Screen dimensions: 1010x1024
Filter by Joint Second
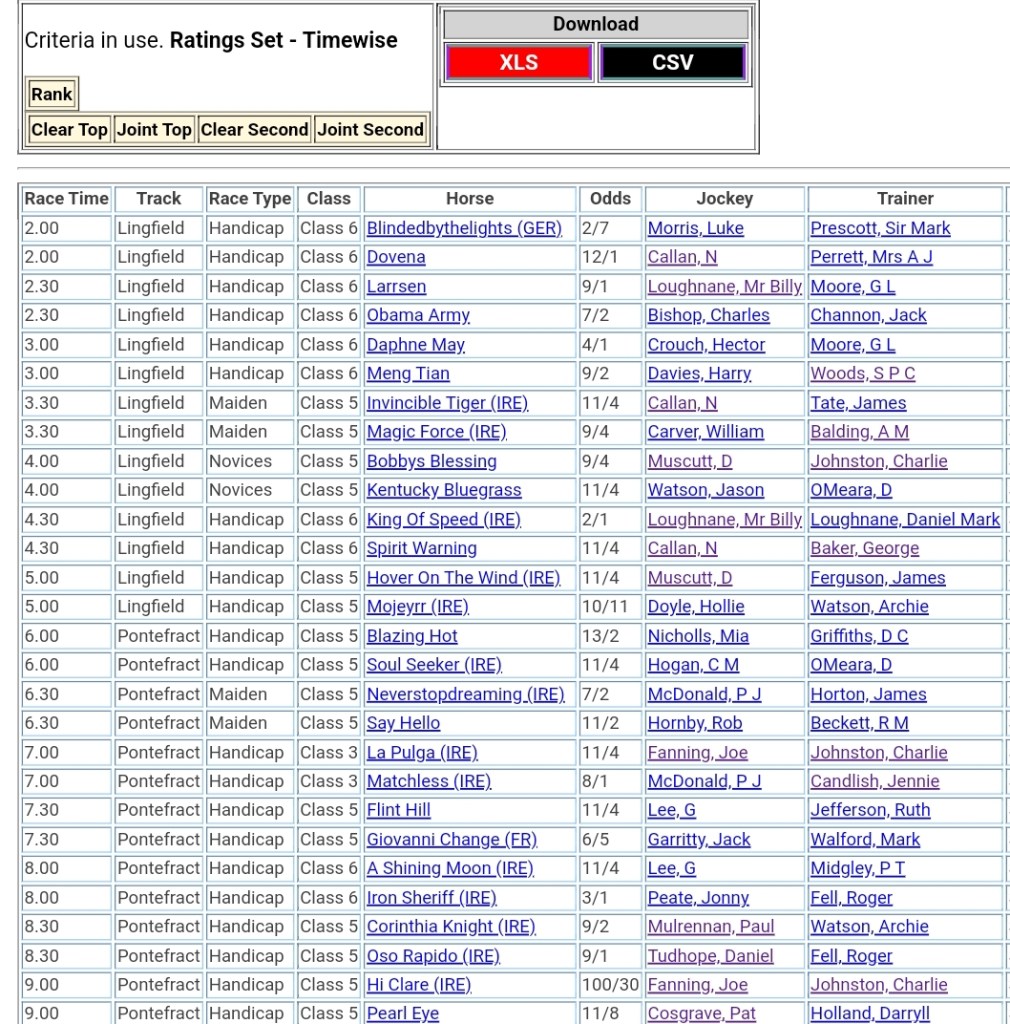tap(370, 129)
